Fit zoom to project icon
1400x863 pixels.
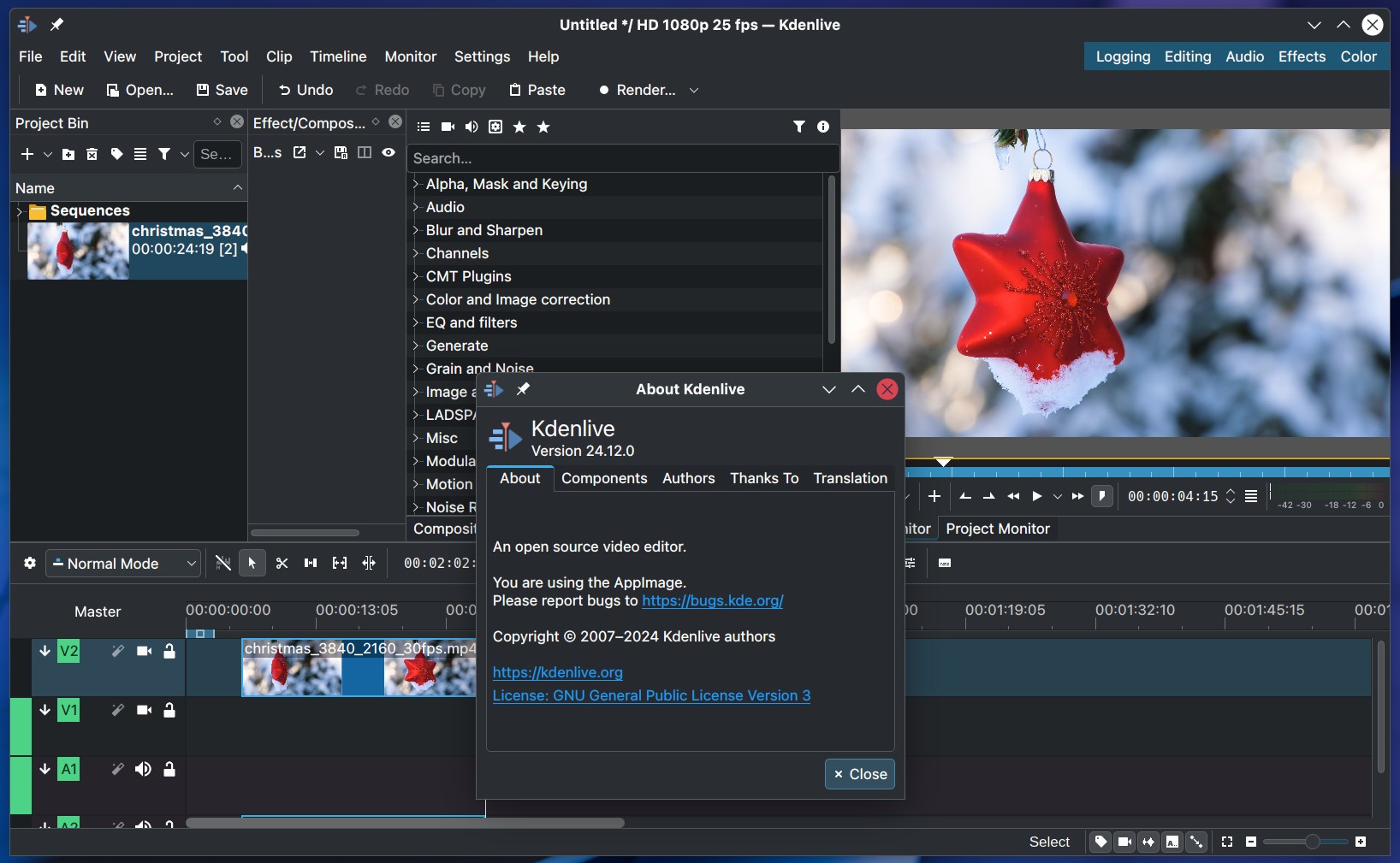1227,842
